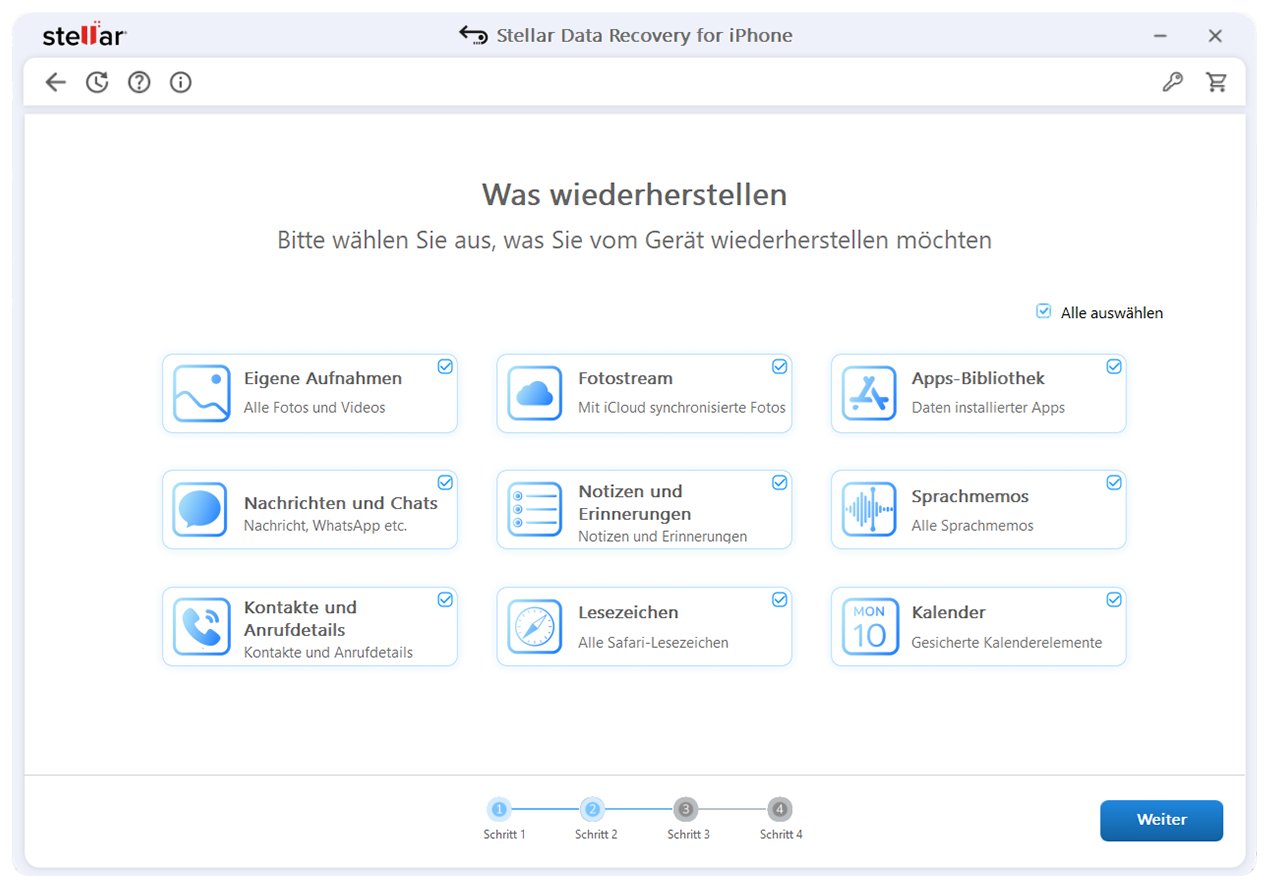Click the Kalender MON 10 icon
The image size is (1267, 889).
869,627
